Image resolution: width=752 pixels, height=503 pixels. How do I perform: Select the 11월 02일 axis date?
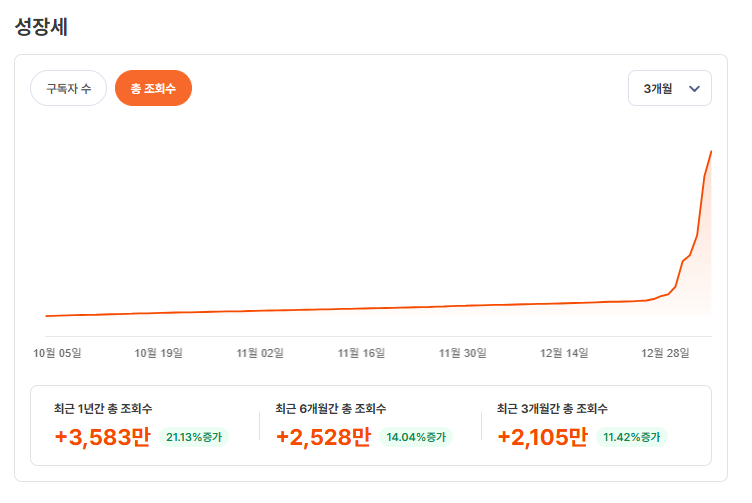(x=260, y=352)
